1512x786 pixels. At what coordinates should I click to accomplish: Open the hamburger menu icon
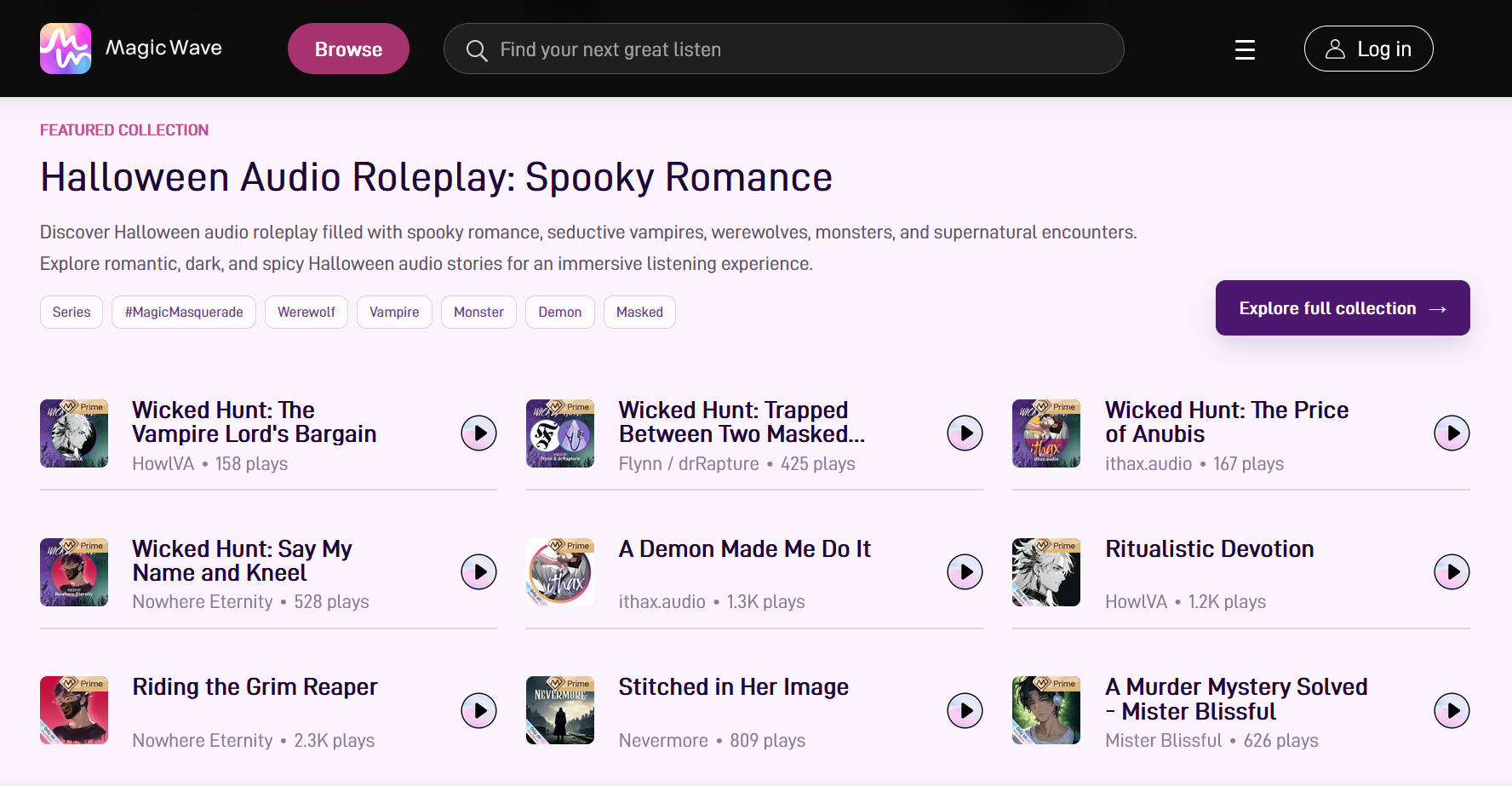coord(1245,50)
